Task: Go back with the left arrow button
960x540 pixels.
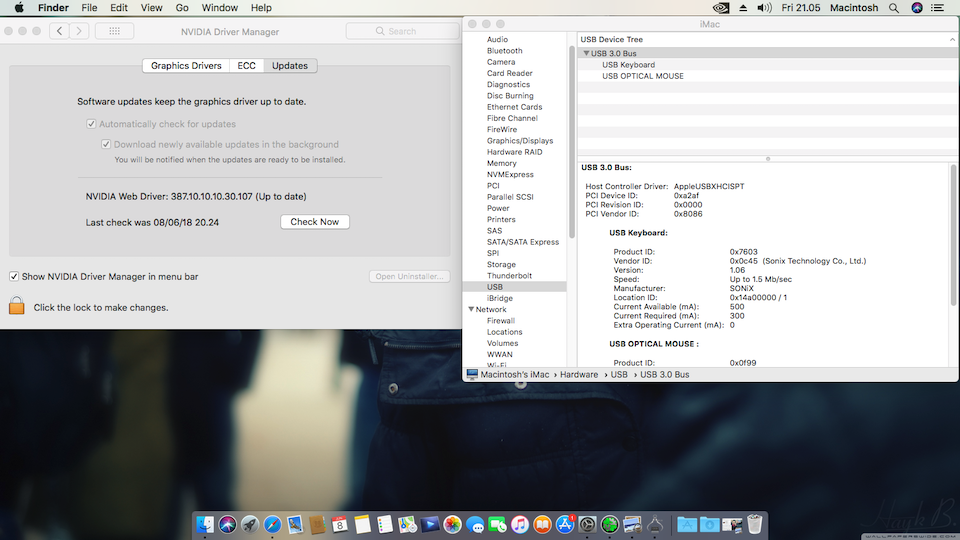Action: click(x=60, y=31)
